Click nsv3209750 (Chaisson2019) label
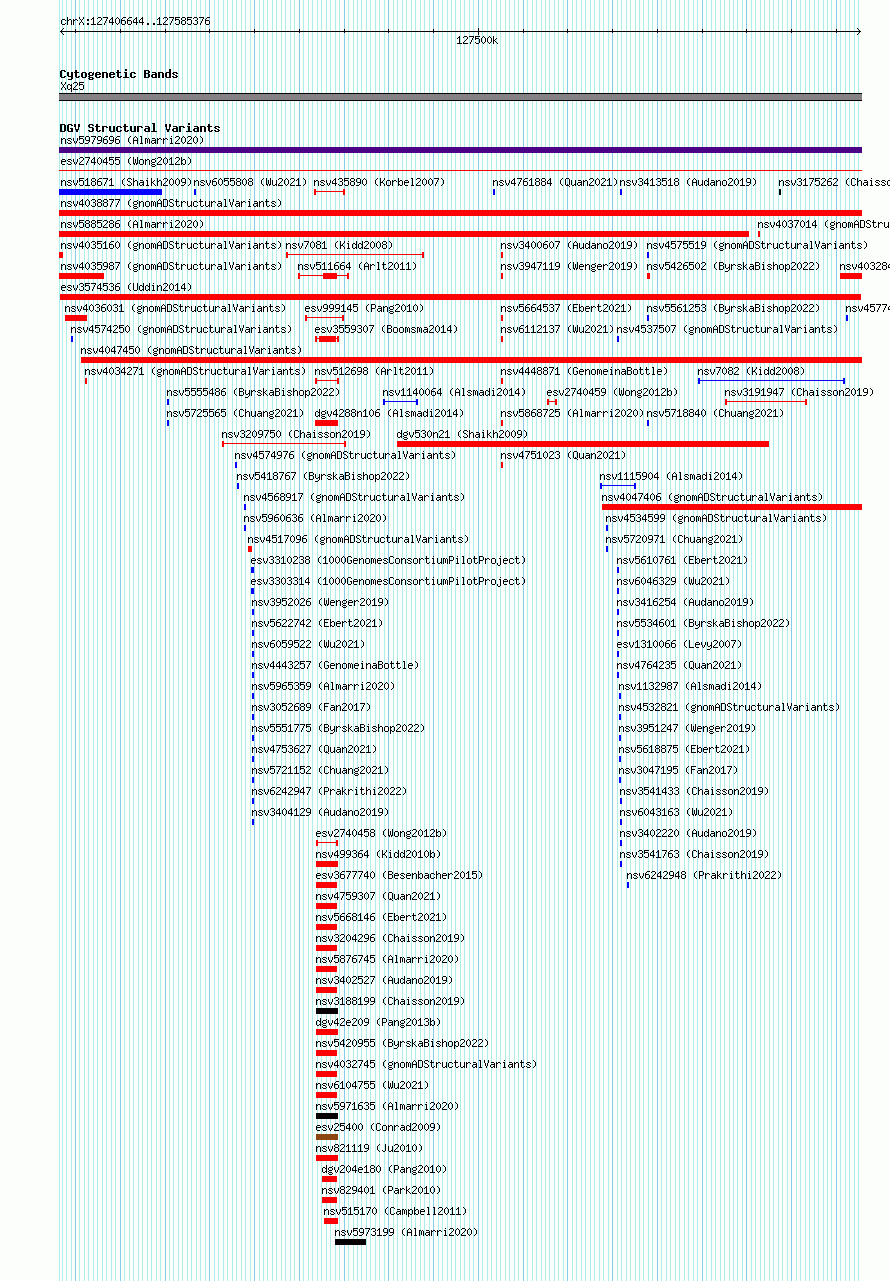The image size is (890, 1281). click(296, 434)
